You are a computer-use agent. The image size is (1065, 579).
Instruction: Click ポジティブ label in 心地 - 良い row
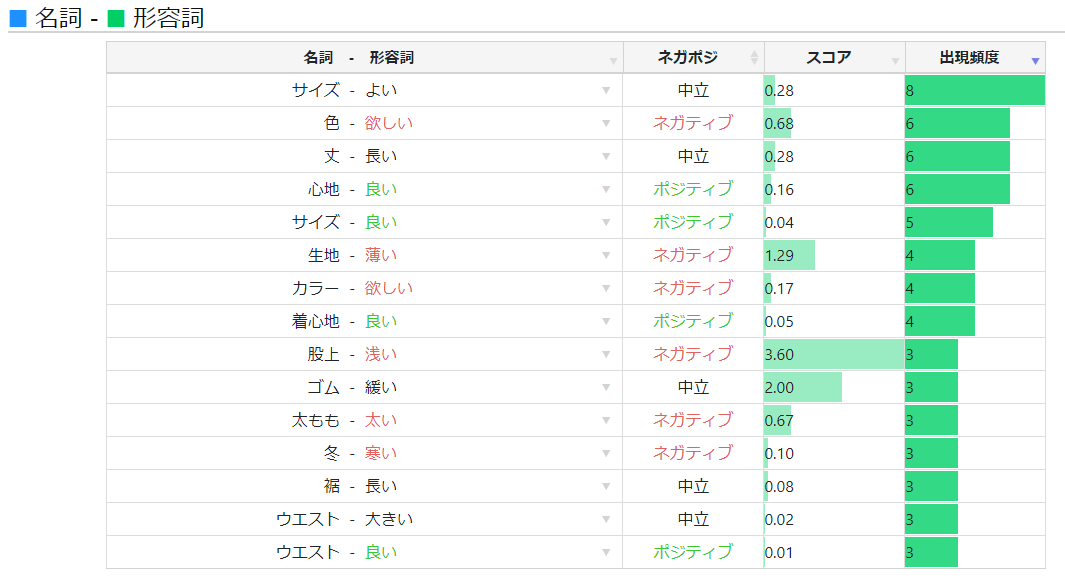692,189
